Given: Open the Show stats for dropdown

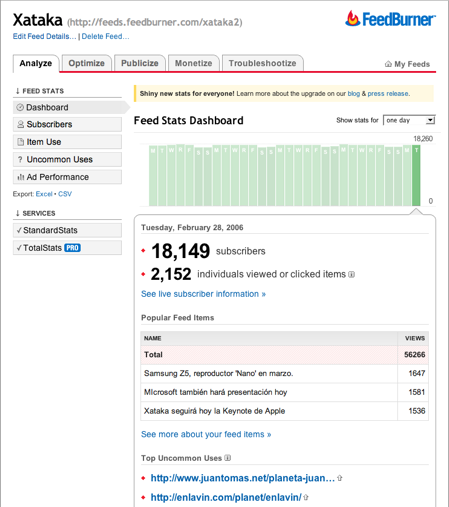Looking at the screenshot, I should [409, 120].
